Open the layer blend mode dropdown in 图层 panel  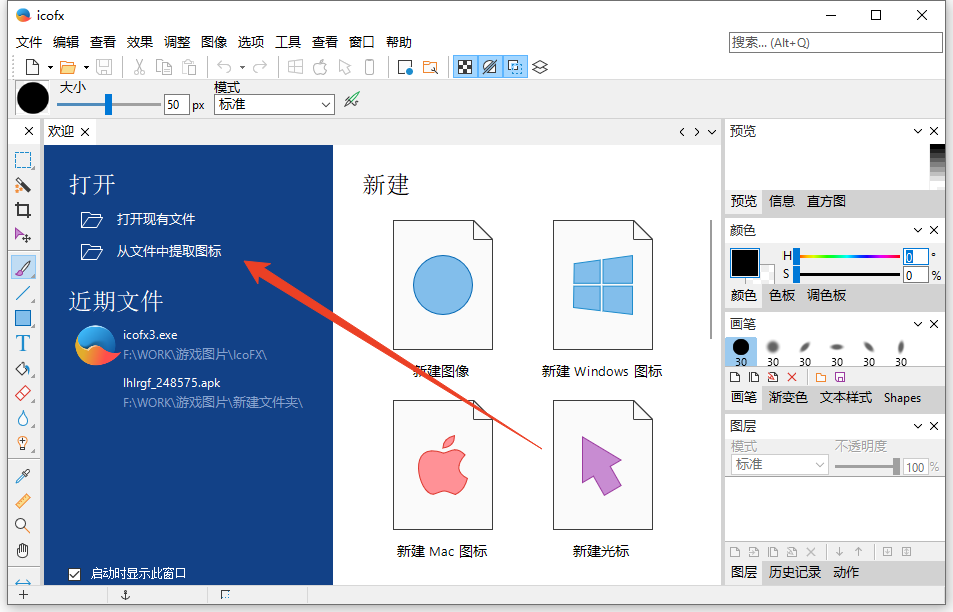[778, 464]
